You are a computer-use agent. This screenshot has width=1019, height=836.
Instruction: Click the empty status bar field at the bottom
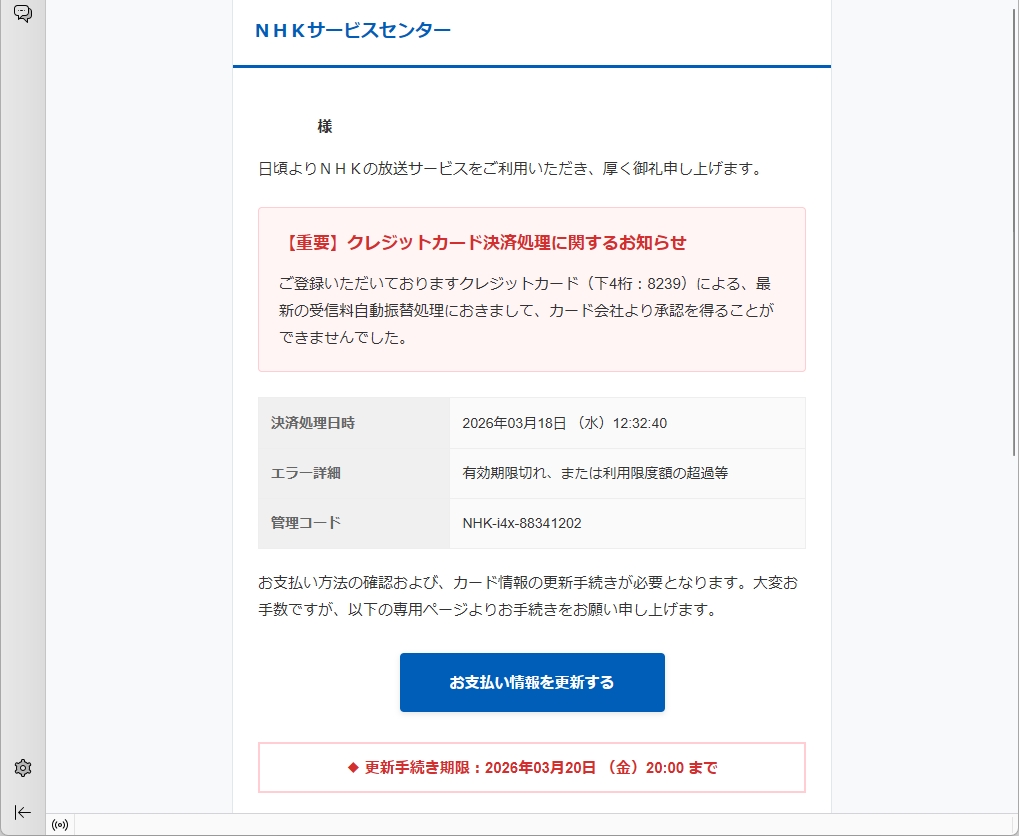pos(545,825)
